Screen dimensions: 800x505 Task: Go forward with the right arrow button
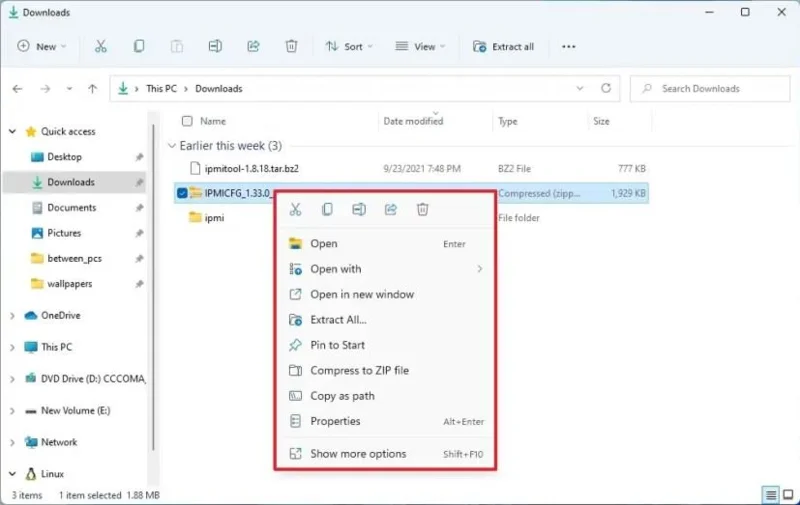(45, 89)
